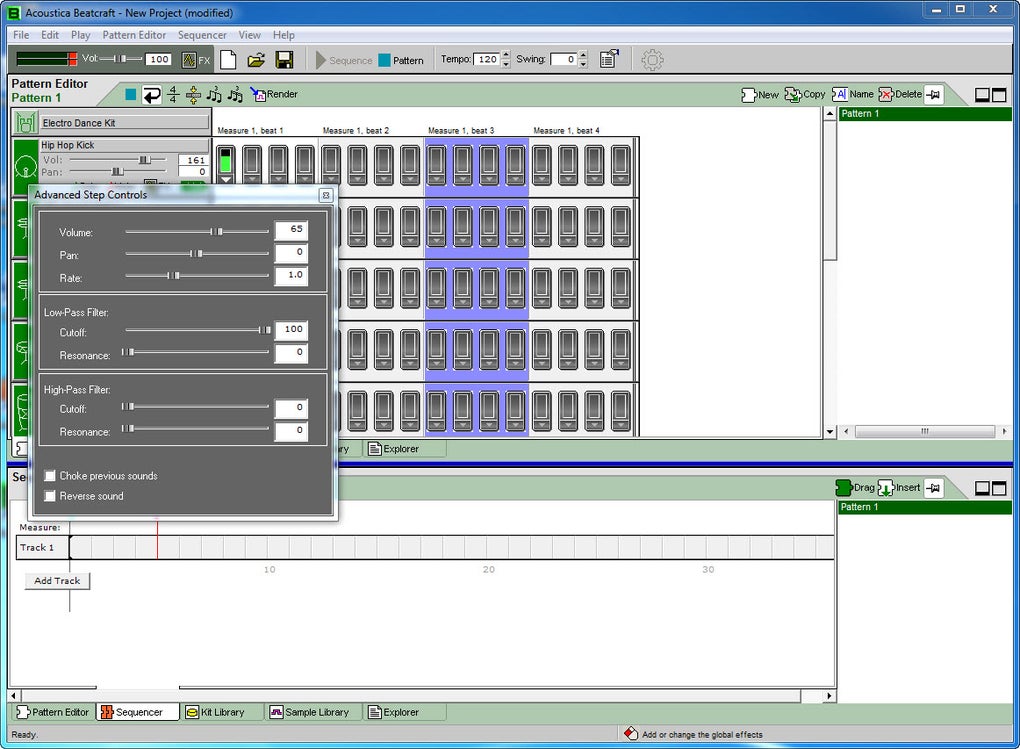
Task: Open the Sequencer menu
Action: click(202, 35)
